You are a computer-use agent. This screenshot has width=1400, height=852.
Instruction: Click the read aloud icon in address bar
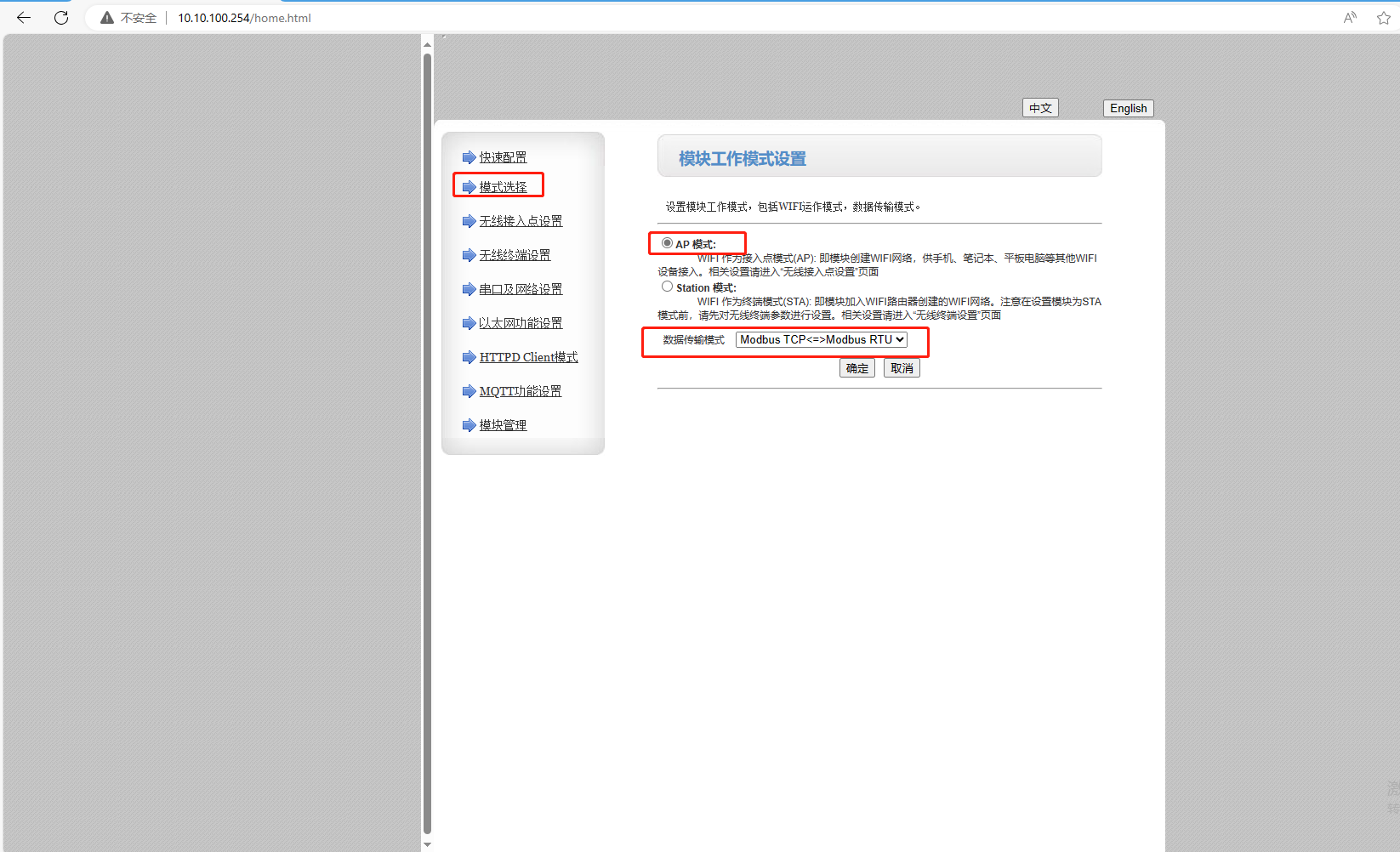(1350, 18)
